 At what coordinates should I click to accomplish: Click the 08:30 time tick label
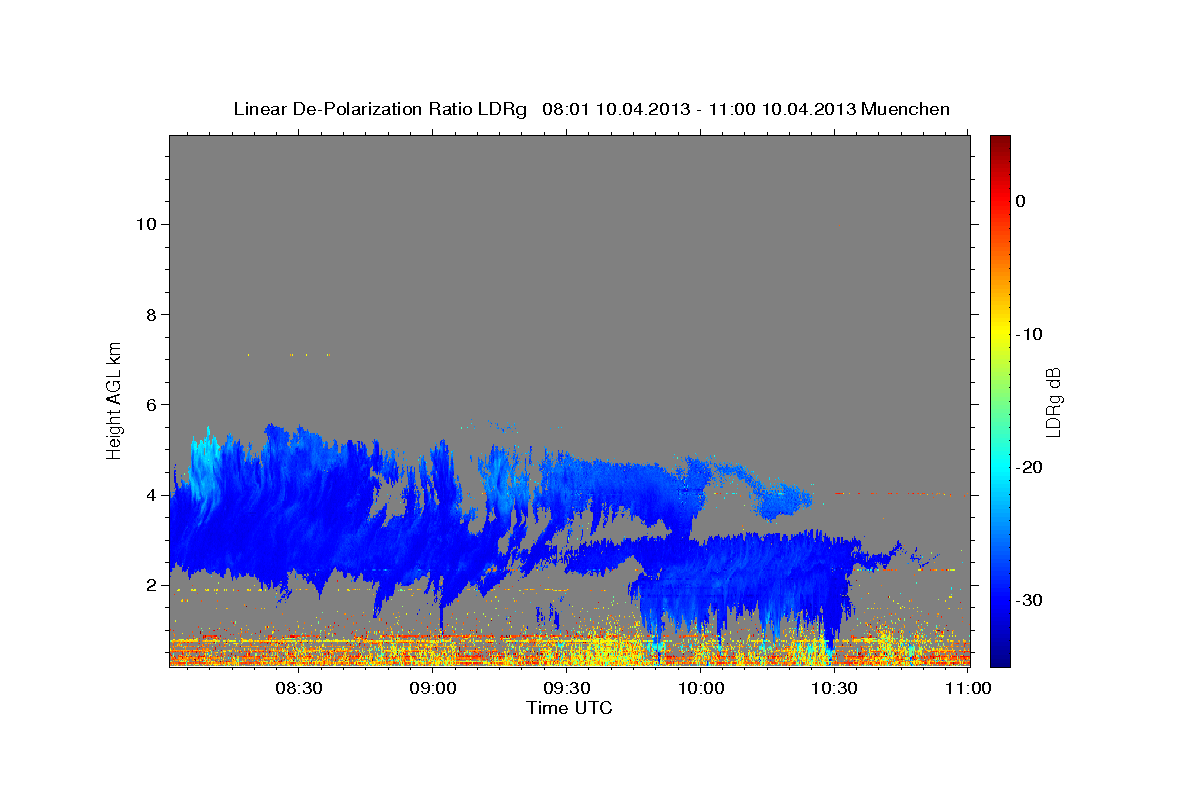pyautogui.click(x=298, y=688)
